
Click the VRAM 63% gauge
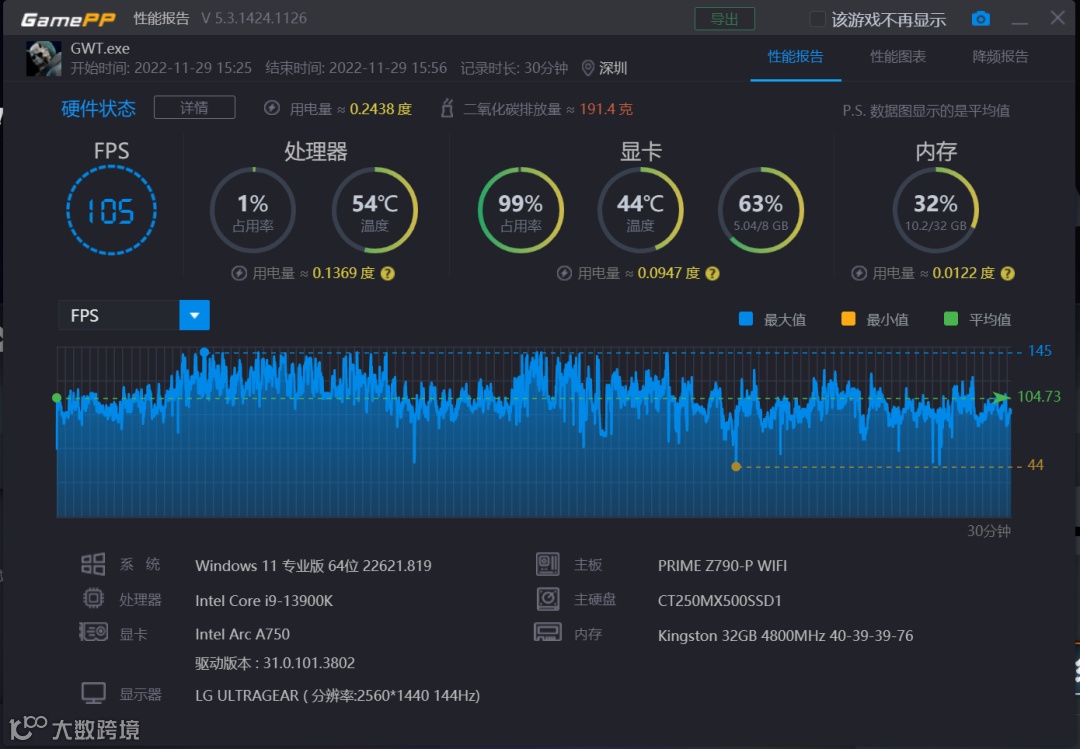[760, 210]
